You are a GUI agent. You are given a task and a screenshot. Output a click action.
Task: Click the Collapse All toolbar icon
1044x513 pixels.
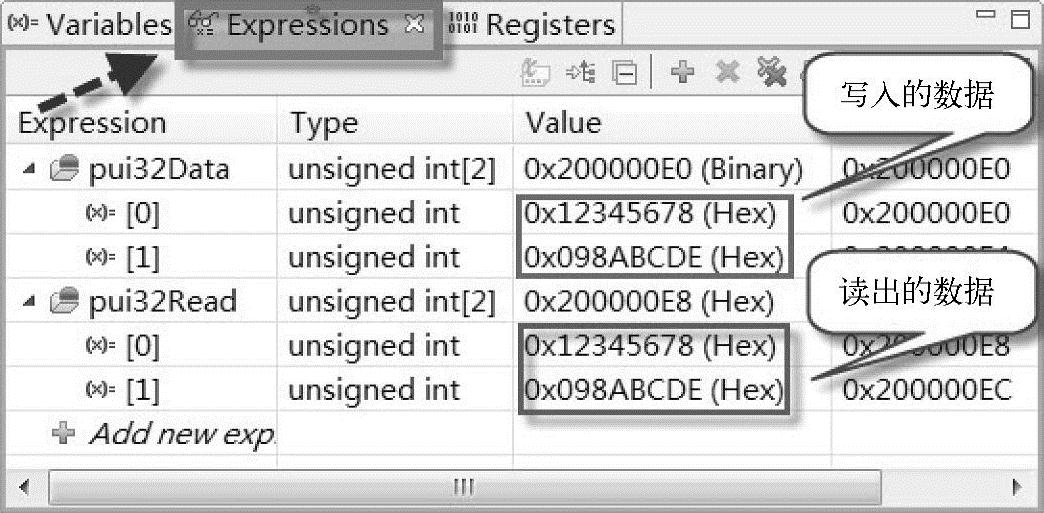(x=625, y=73)
